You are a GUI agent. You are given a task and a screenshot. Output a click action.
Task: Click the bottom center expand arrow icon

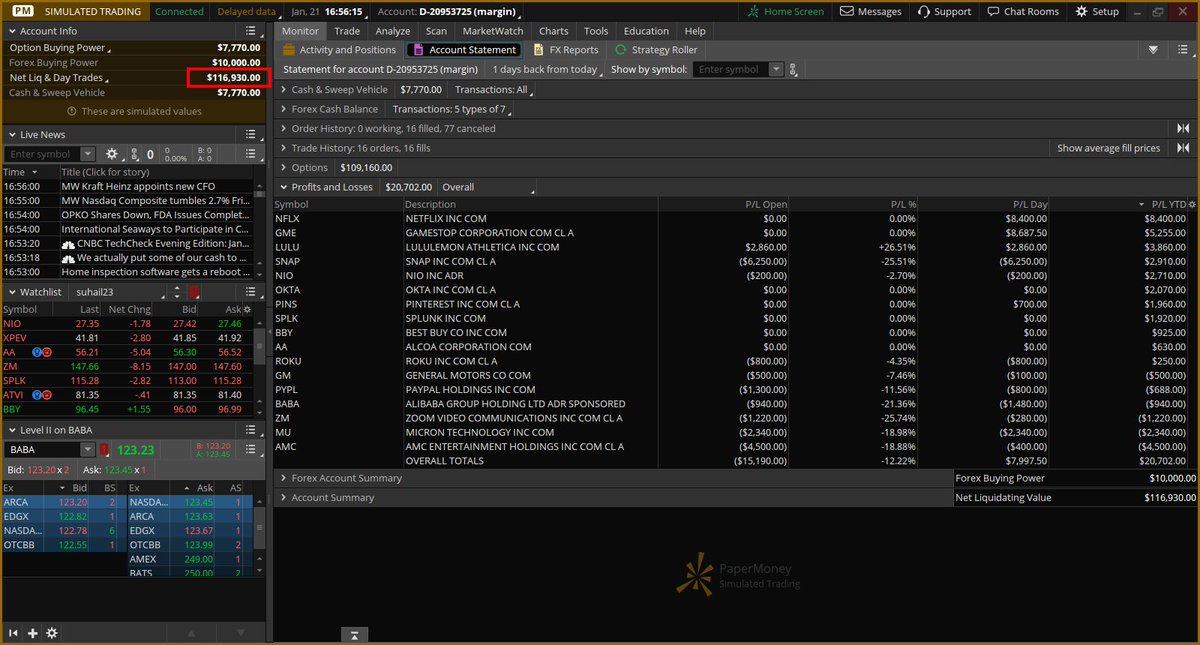click(354, 634)
